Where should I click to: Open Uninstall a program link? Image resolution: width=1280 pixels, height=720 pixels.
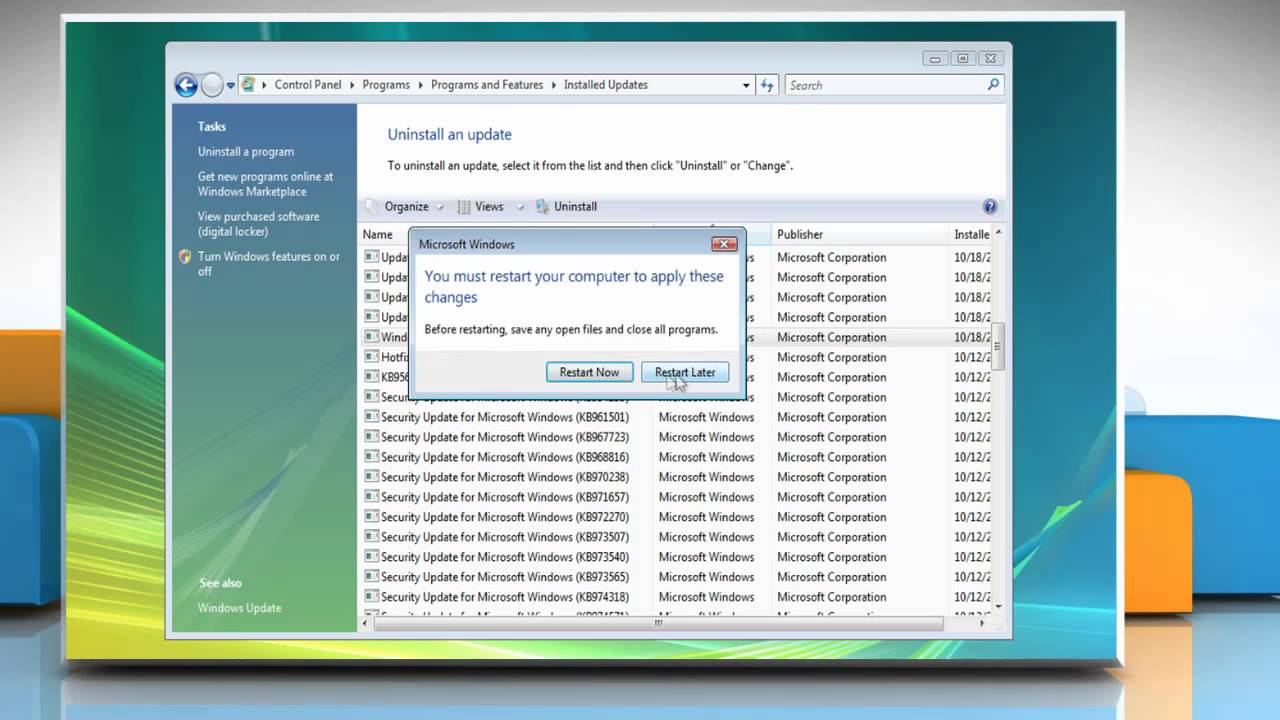tap(246, 152)
